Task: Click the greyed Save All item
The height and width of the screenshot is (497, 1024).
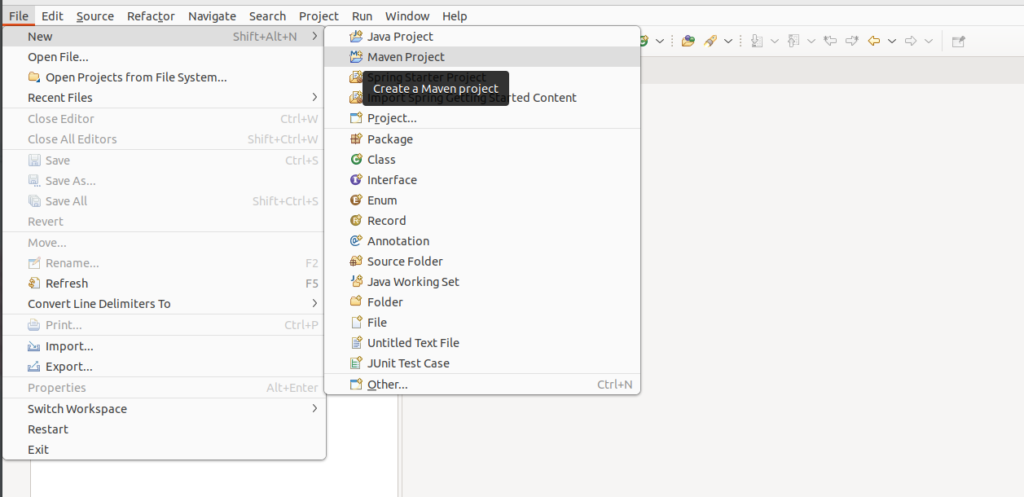Action: click(164, 201)
